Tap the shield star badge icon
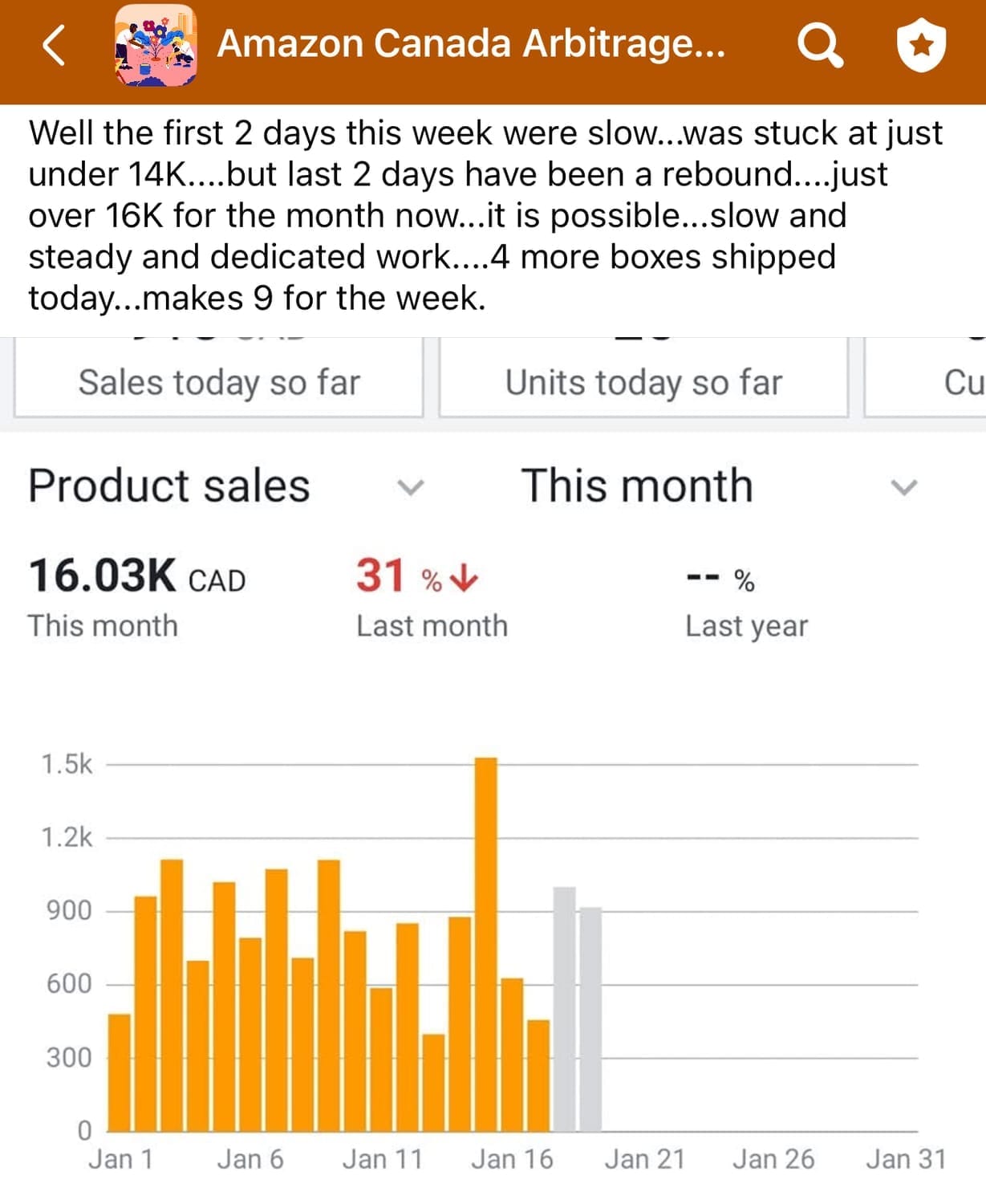Screen dimensions: 986x1204 [x=921, y=45]
